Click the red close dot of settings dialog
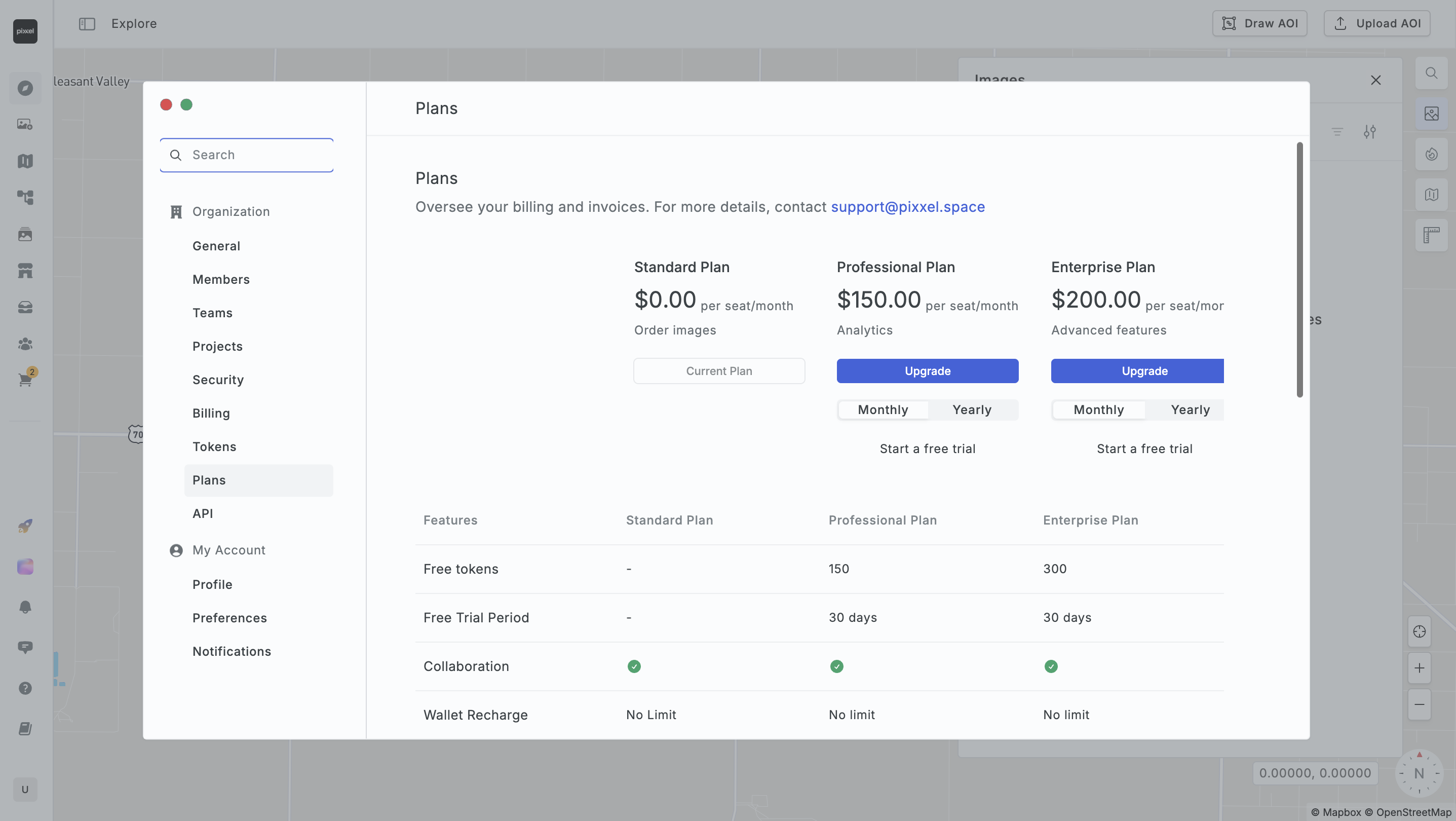The height and width of the screenshot is (821, 1456). tap(166, 104)
